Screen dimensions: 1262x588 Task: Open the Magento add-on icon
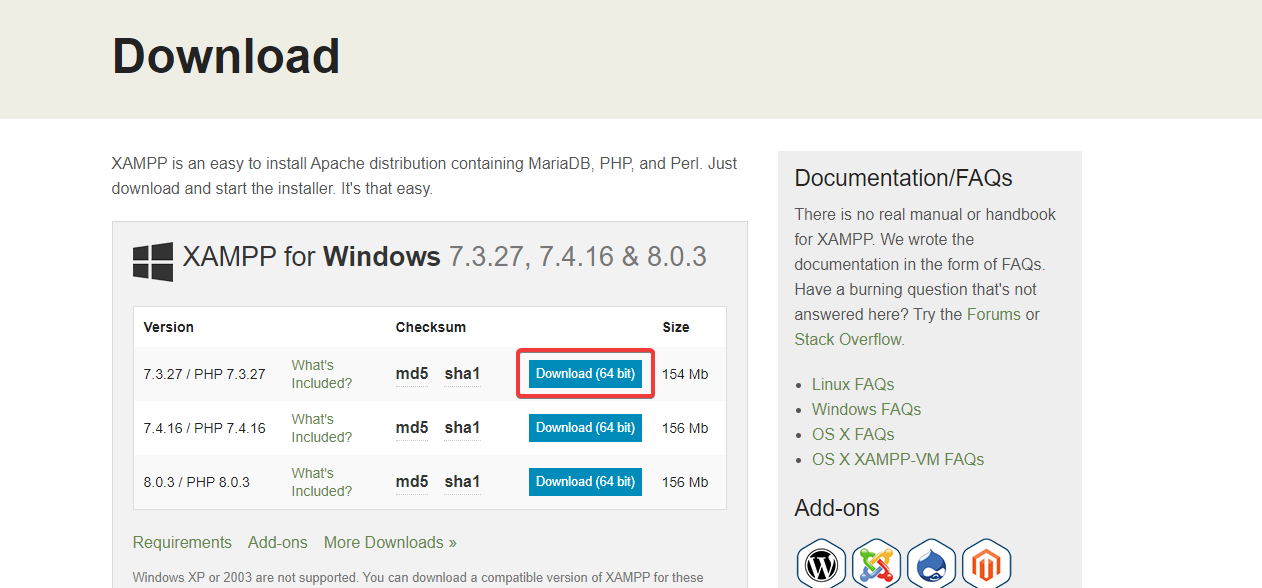pyautogui.click(x=987, y=564)
